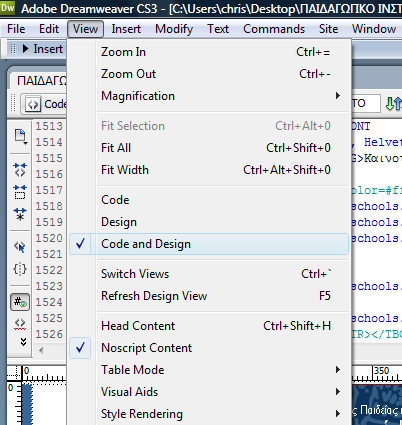Switch to Code view via menu
The width and height of the screenshot is (402, 425).
[x=209, y=200]
